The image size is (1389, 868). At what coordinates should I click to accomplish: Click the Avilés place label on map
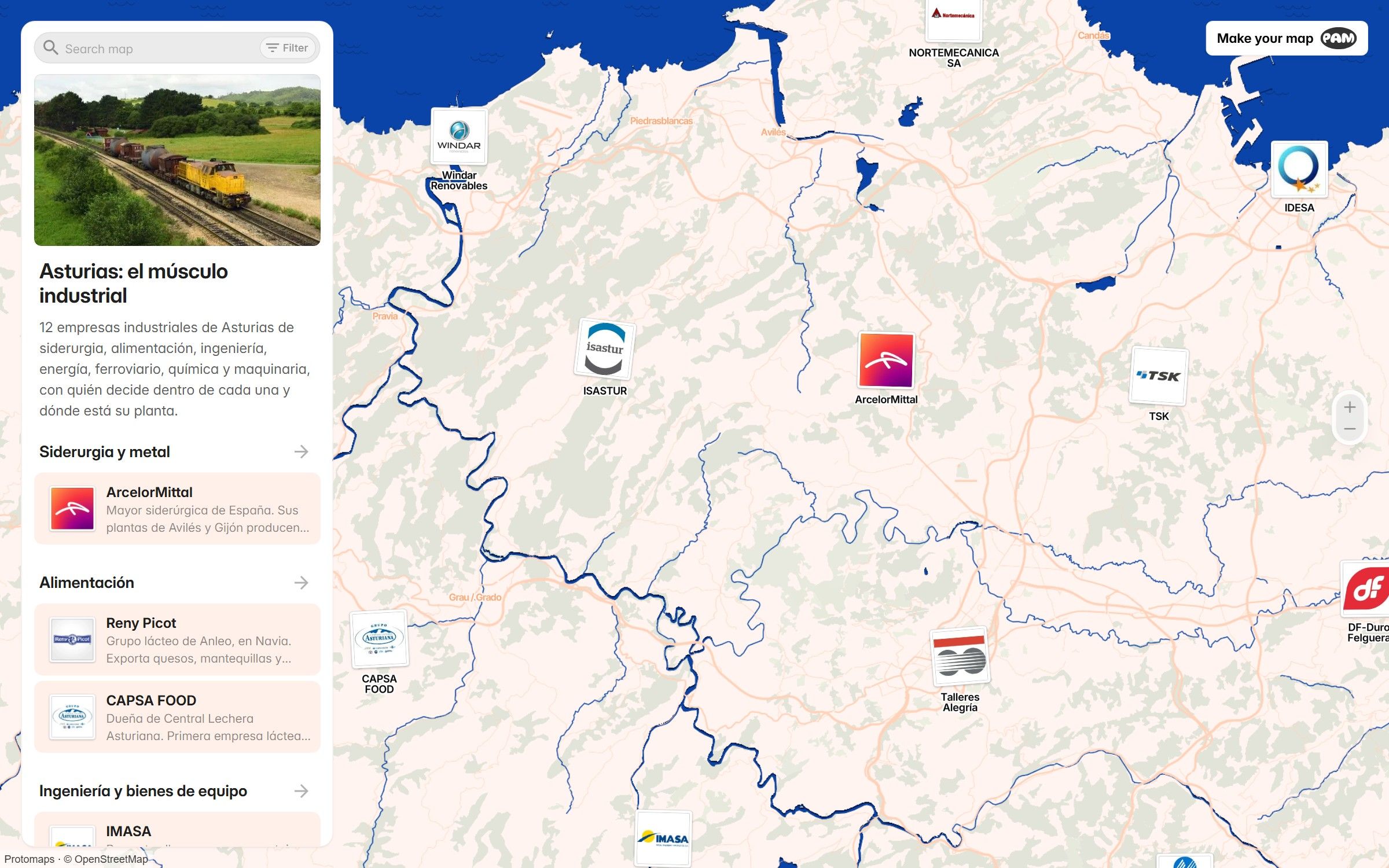tap(773, 132)
